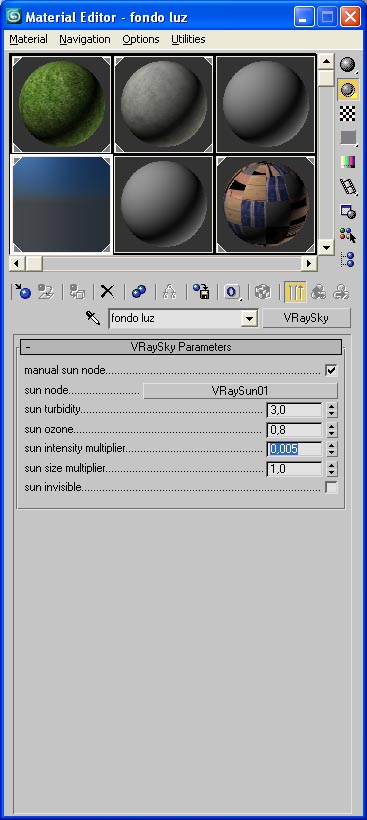Click Make Preview filmstrip icon
The height and width of the screenshot is (820, 367).
[x=348, y=186]
